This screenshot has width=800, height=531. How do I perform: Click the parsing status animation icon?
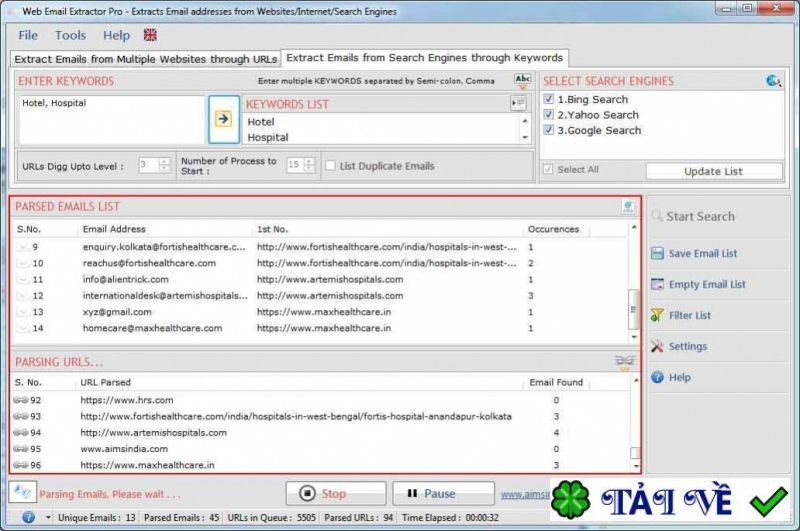22,492
